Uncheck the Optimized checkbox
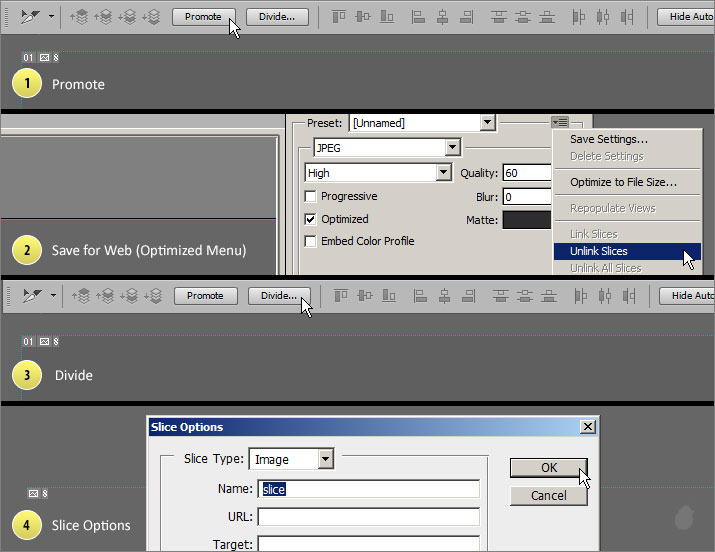The height and width of the screenshot is (552, 715). pyautogui.click(x=312, y=219)
